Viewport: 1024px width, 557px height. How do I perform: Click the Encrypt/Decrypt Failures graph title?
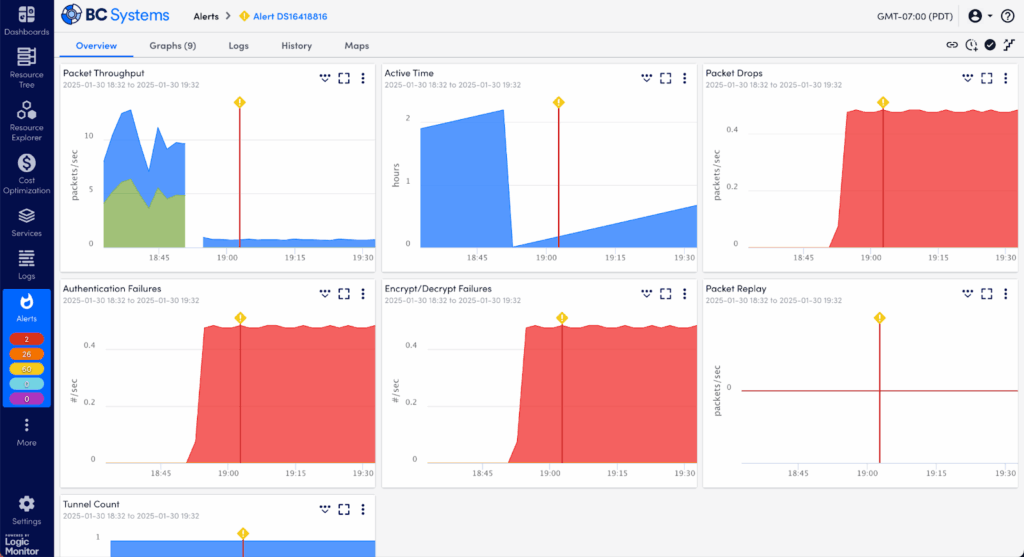click(438, 289)
